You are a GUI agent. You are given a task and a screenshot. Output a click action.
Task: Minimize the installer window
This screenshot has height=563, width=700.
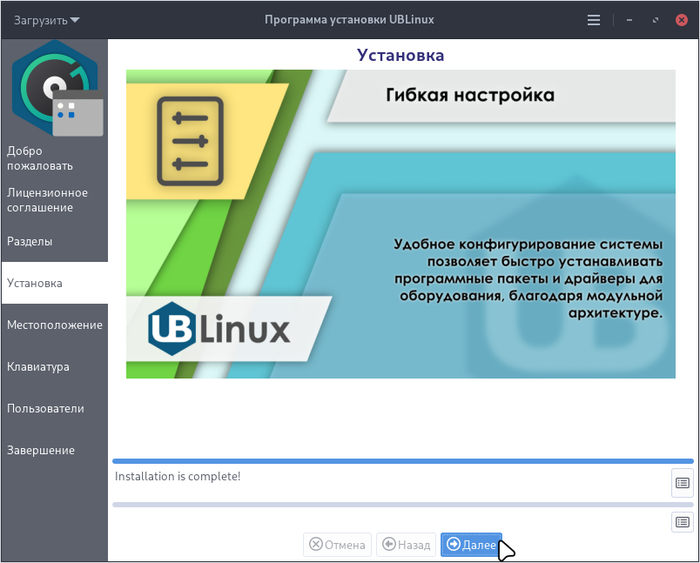coord(629,20)
